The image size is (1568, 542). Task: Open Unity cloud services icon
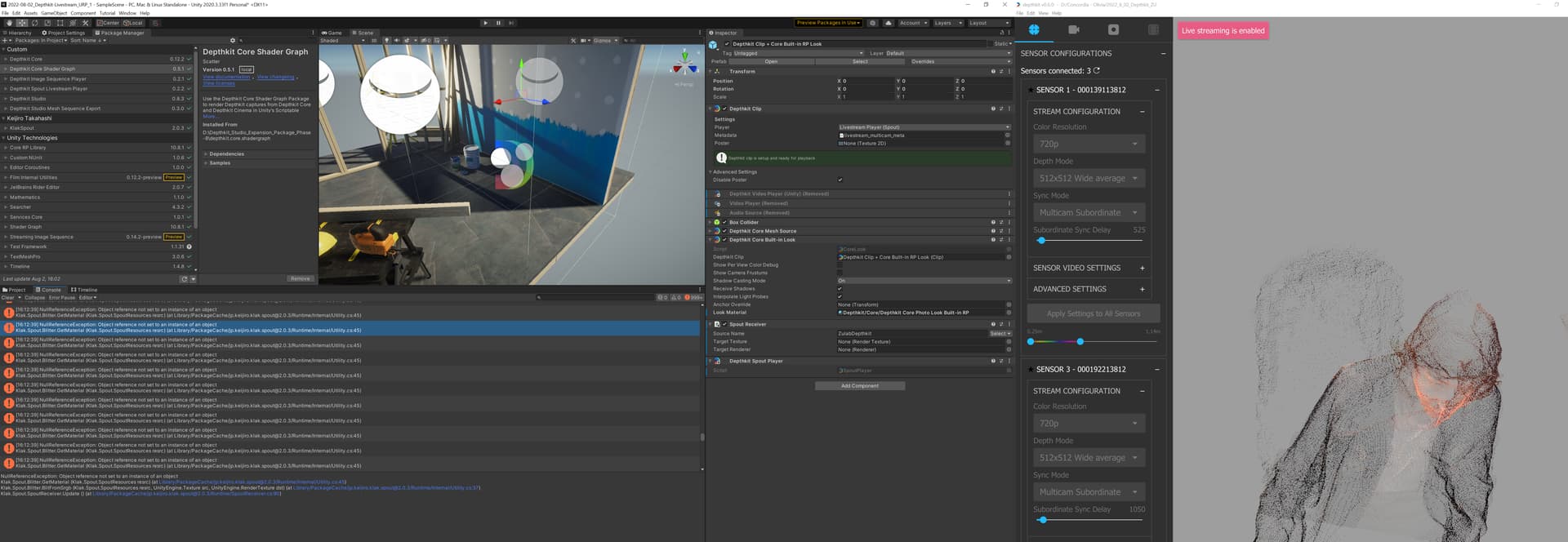889,23
